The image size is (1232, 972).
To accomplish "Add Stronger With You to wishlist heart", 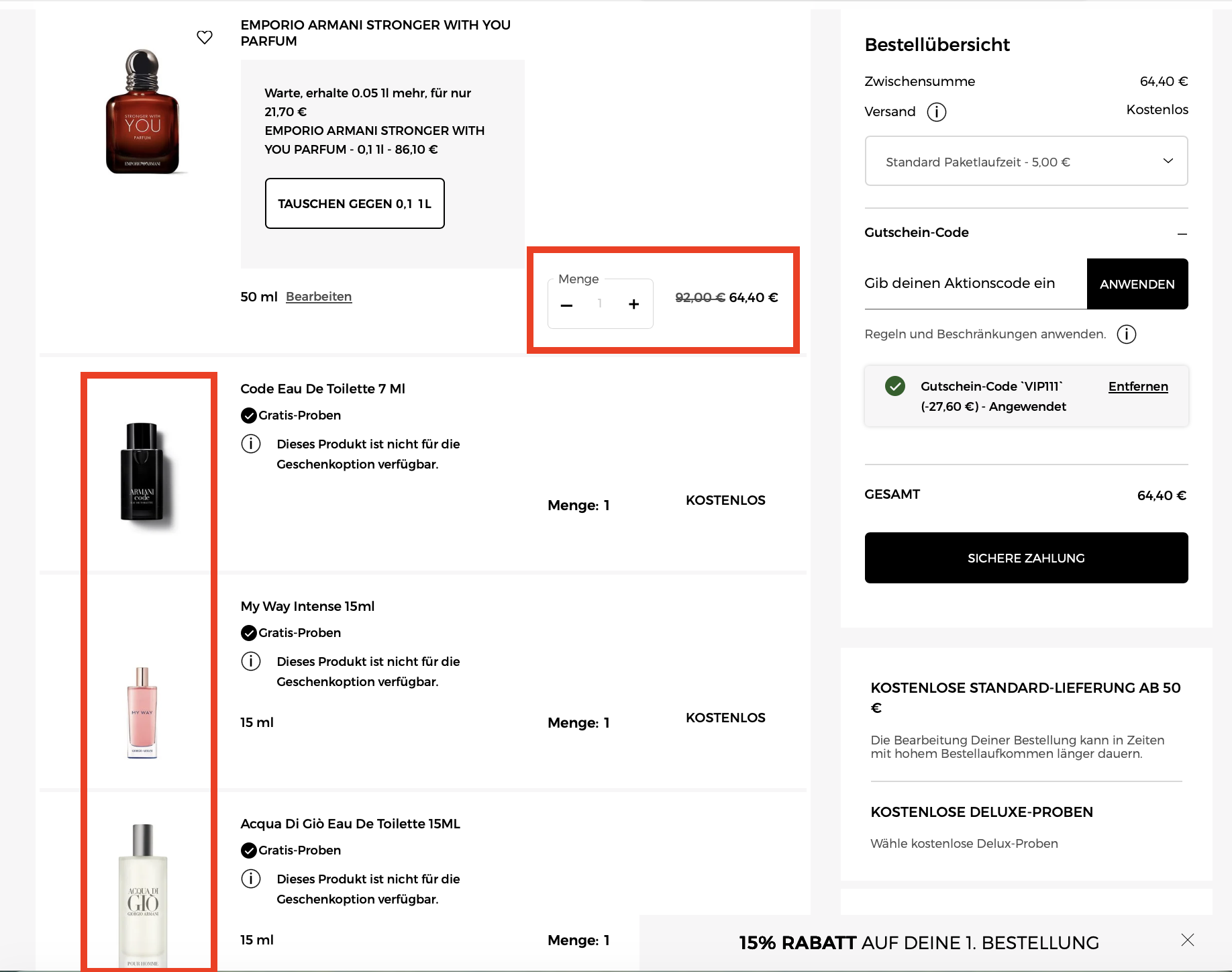I will 205,38.
